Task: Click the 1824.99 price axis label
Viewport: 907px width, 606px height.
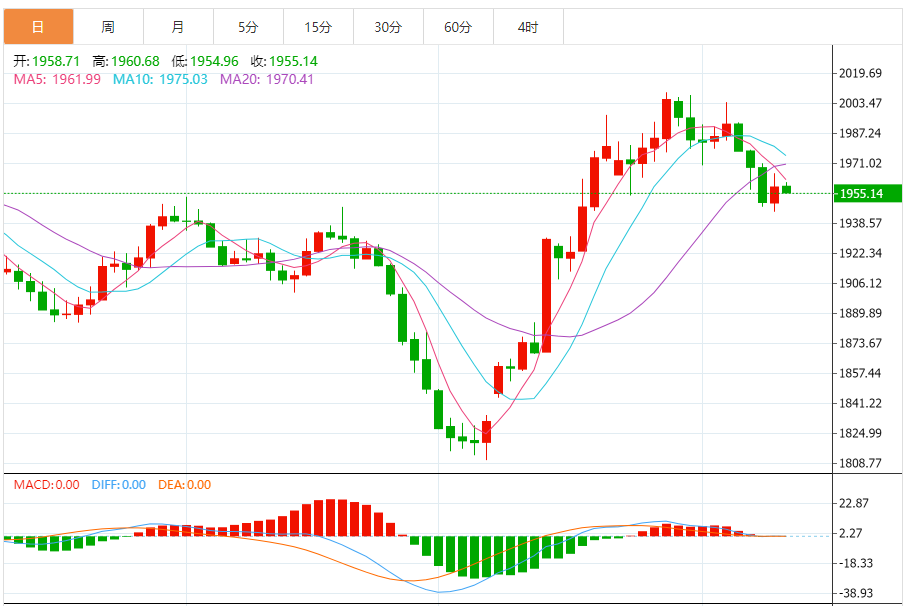Action: coord(860,434)
